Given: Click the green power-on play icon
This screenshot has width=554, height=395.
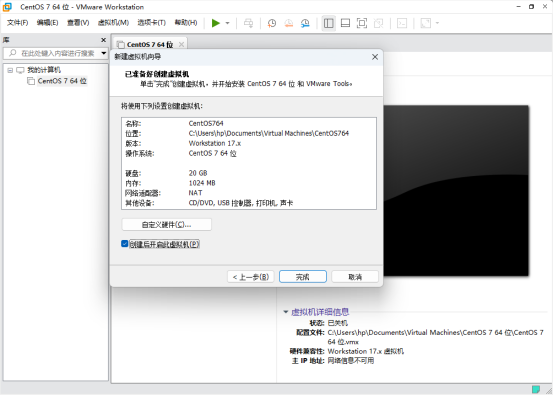Looking at the screenshot, I should pos(216,23).
